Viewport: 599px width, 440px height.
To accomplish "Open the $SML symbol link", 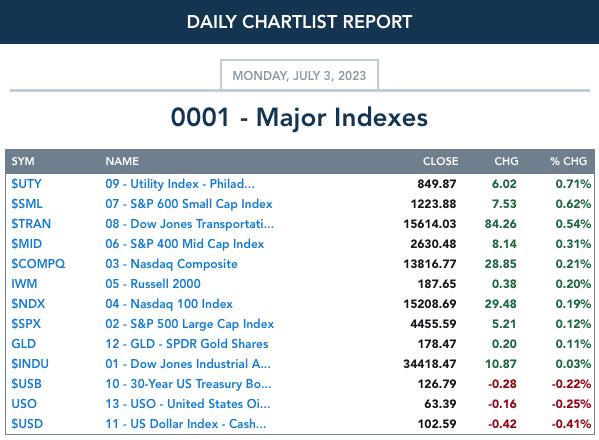I will pyautogui.click(x=27, y=204).
